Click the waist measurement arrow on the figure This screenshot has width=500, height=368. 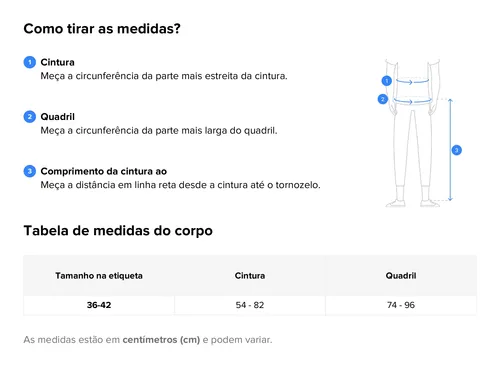(412, 81)
